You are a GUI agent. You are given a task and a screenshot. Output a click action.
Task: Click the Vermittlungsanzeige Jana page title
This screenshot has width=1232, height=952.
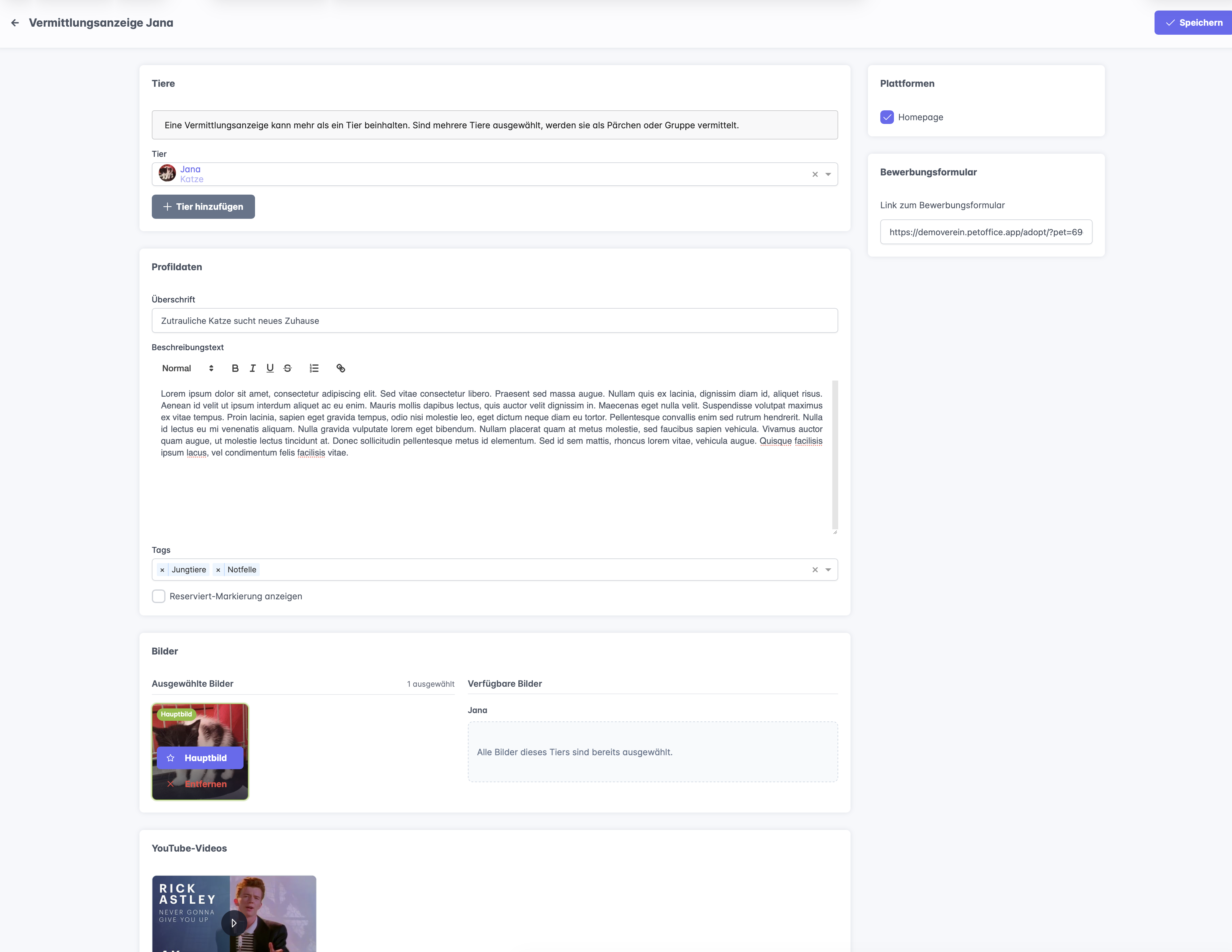pos(101,23)
